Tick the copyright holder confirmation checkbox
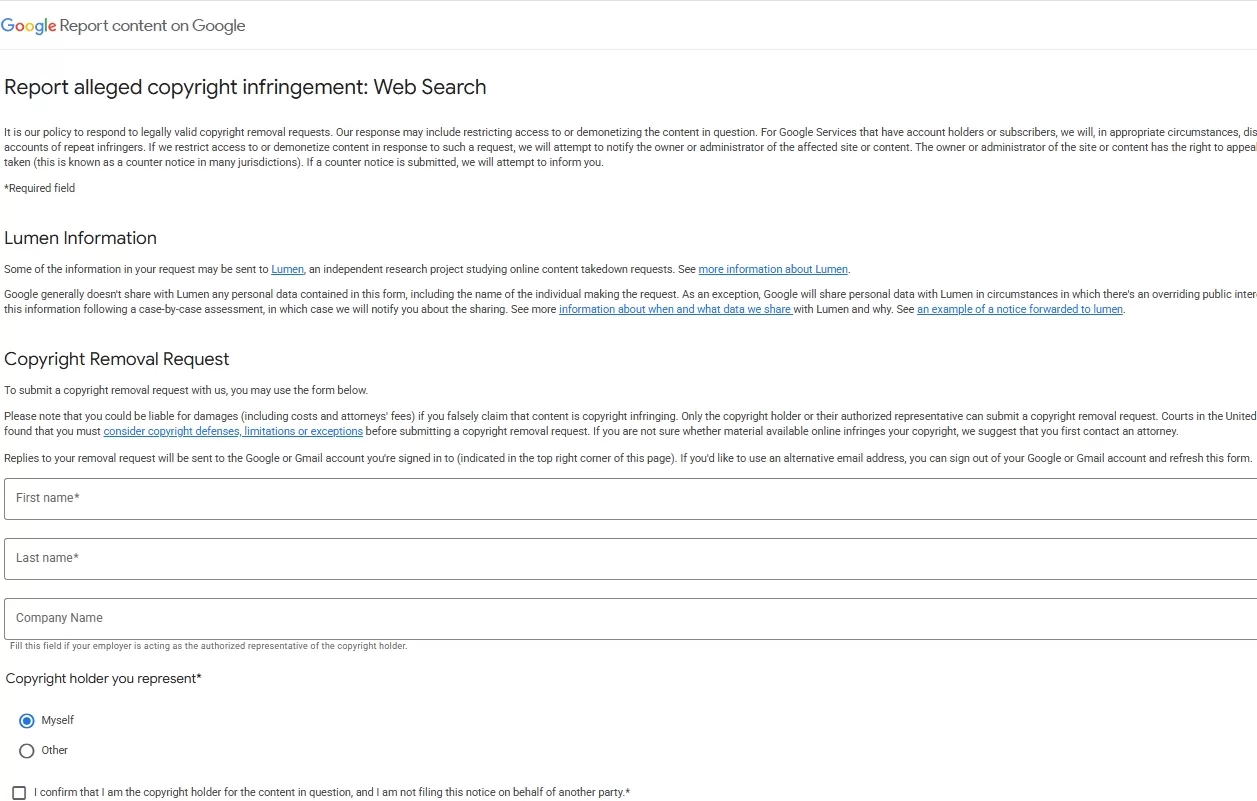This screenshot has height=801, width=1257. (19, 793)
